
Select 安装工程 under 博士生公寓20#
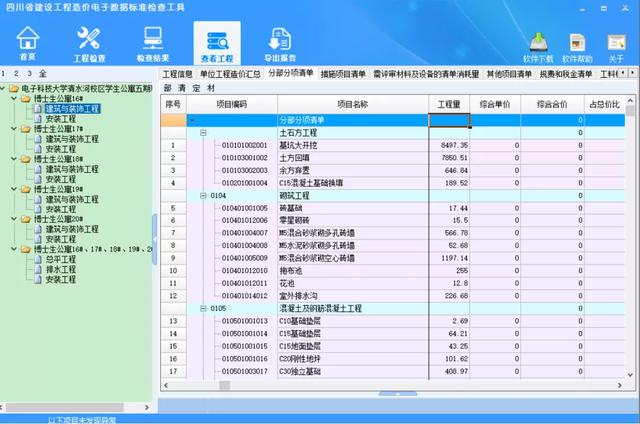tap(60, 239)
